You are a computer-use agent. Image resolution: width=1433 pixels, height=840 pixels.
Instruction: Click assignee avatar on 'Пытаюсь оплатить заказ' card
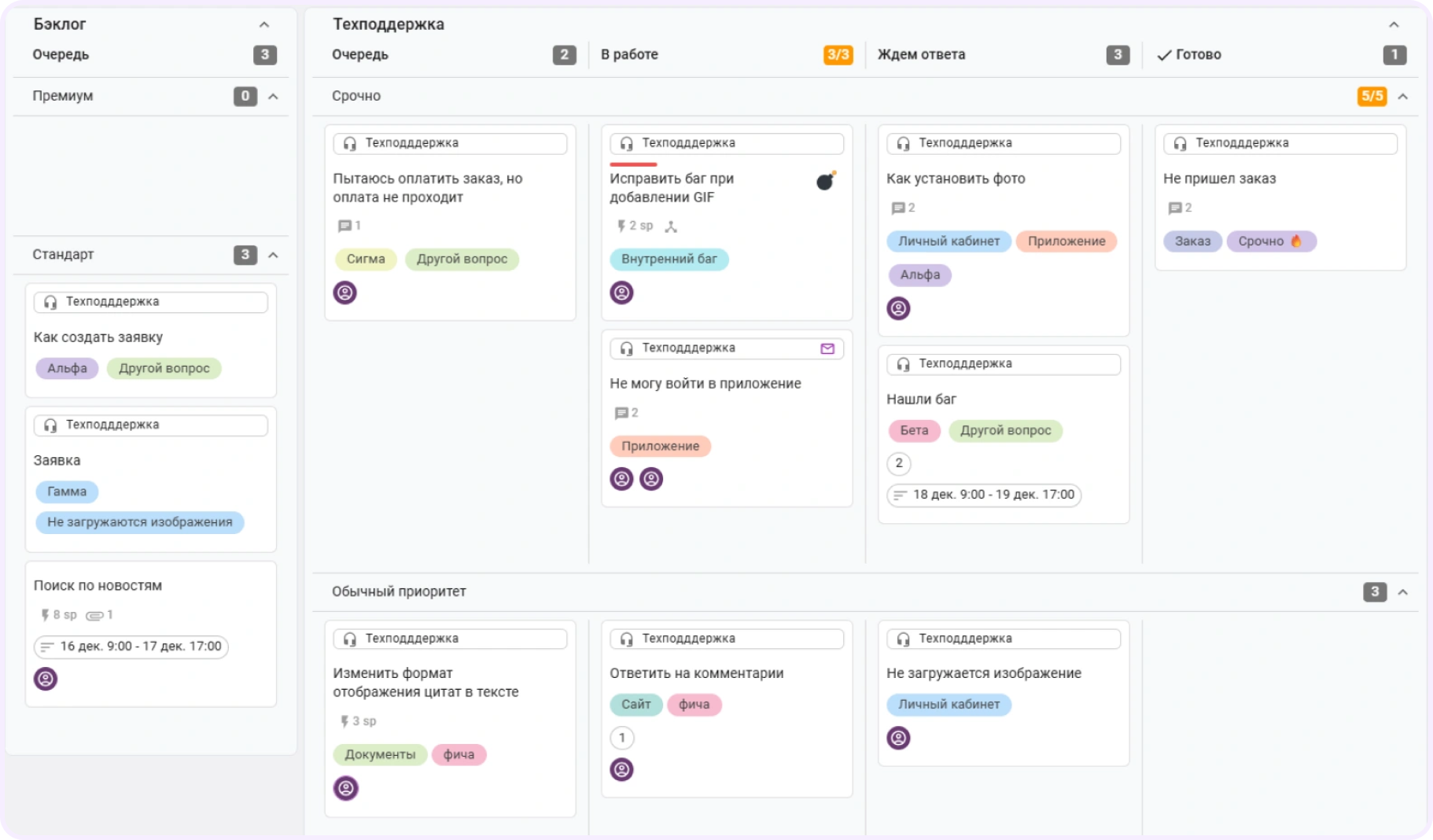click(345, 293)
